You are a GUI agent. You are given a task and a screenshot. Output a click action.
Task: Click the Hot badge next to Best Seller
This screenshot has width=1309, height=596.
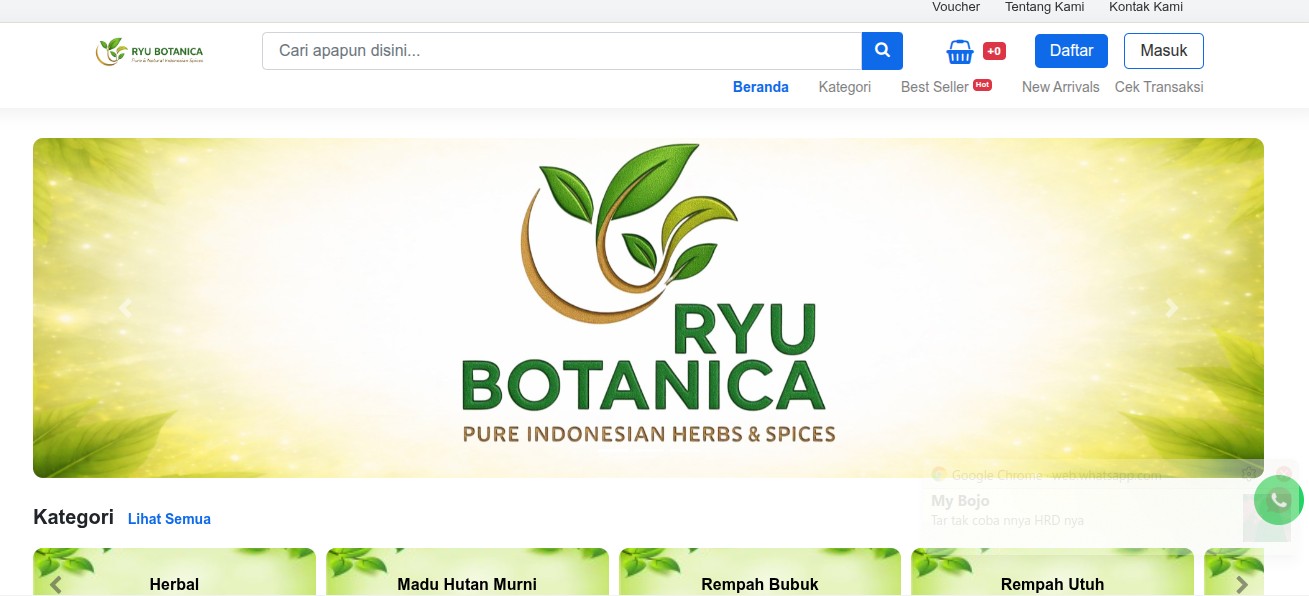[x=983, y=84]
